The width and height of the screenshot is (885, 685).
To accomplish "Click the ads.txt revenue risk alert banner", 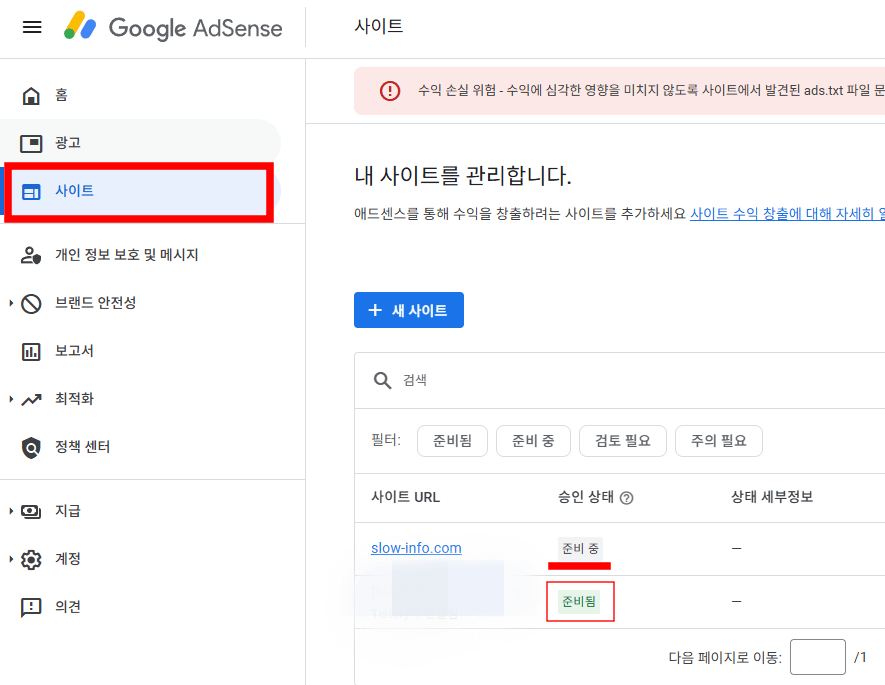I will pos(619,91).
